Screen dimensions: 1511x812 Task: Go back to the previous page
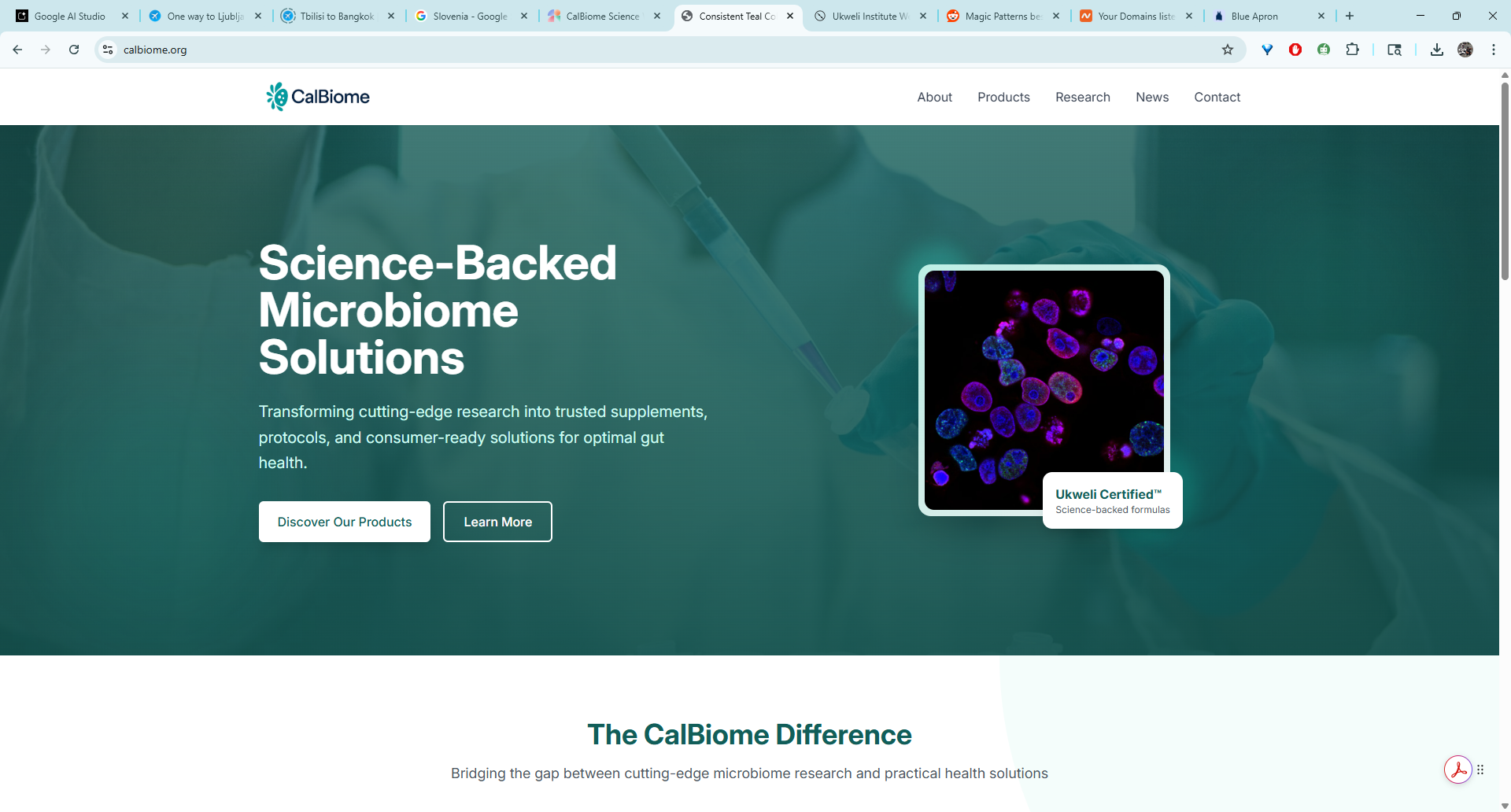tap(17, 50)
